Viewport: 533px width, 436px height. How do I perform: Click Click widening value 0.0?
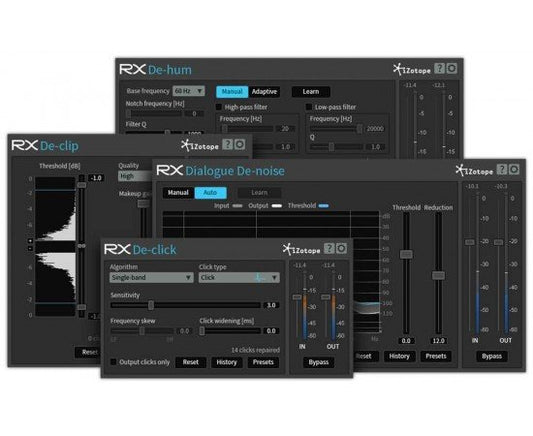point(271,331)
